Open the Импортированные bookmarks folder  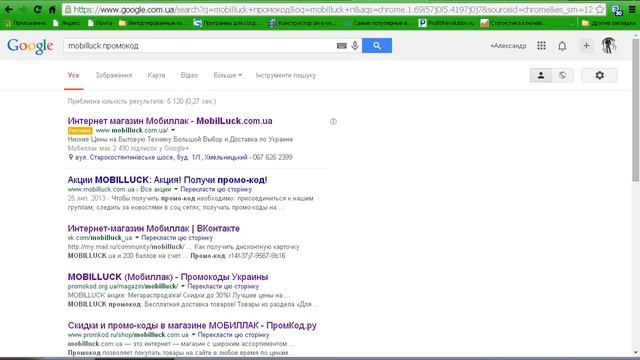(x=152, y=23)
